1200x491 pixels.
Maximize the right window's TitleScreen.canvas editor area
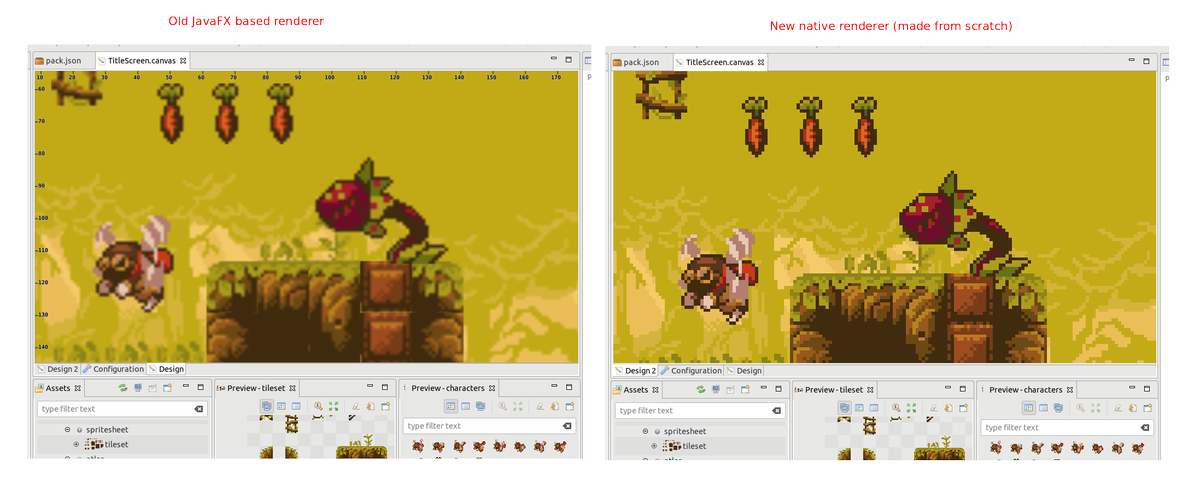click(1146, 60)
